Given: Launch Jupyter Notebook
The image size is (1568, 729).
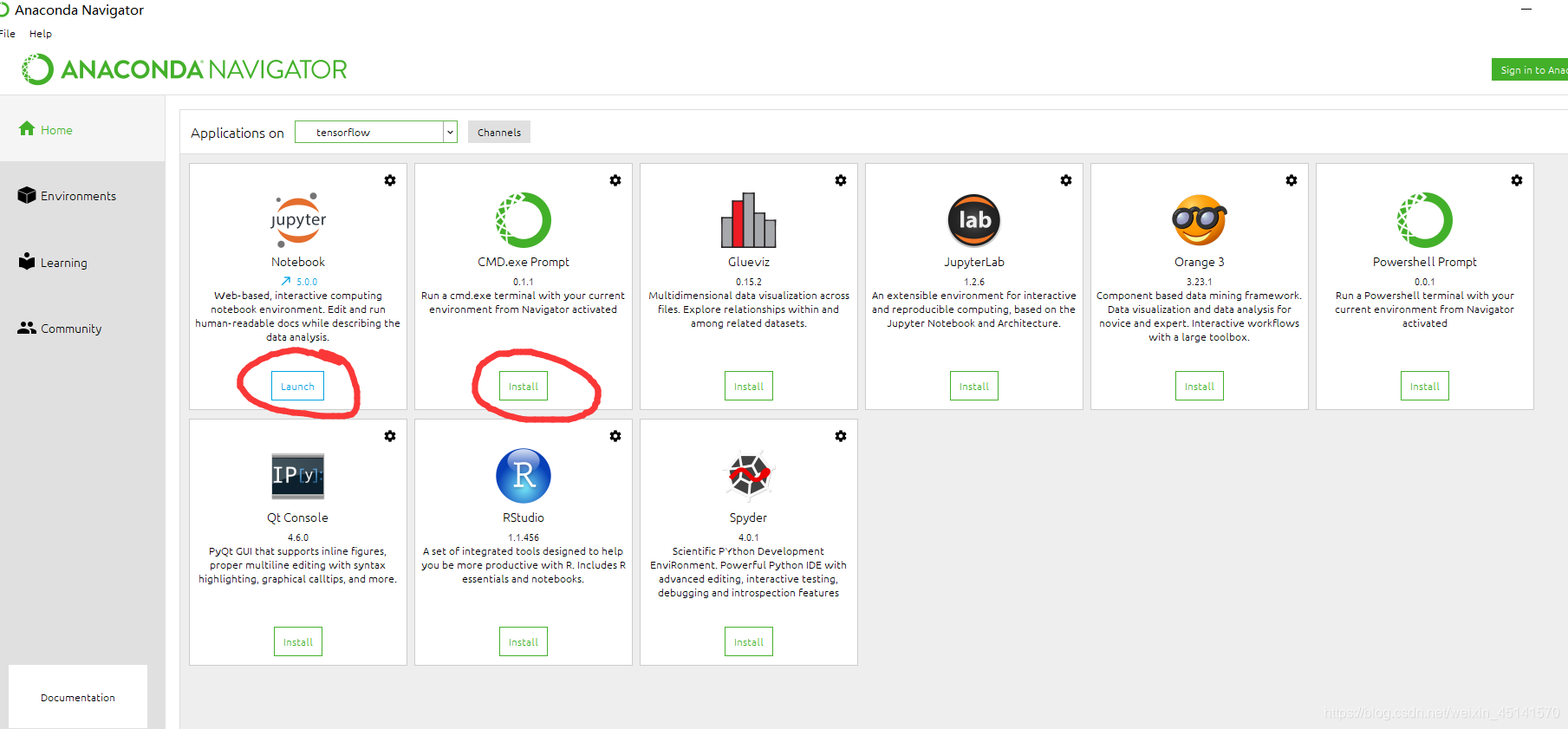Looking at the screenshot, I should pos(298,386).
